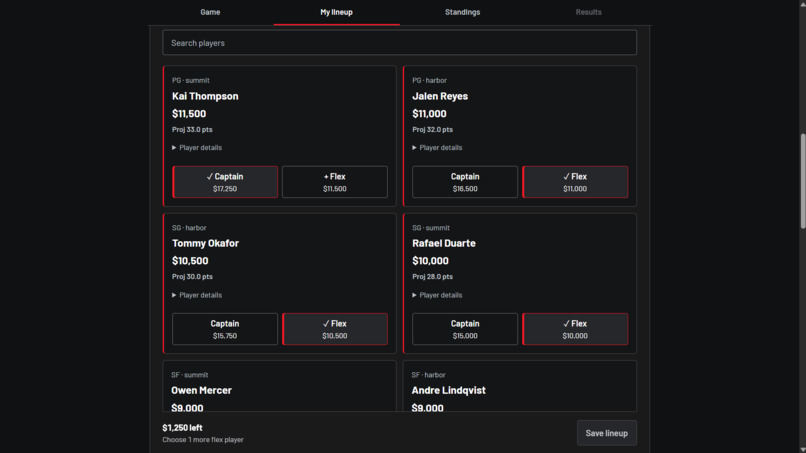The height and width of the screenshot is (453, 806).
Task: Expand Kai Thompson Player details
Action: click(197, 148)
